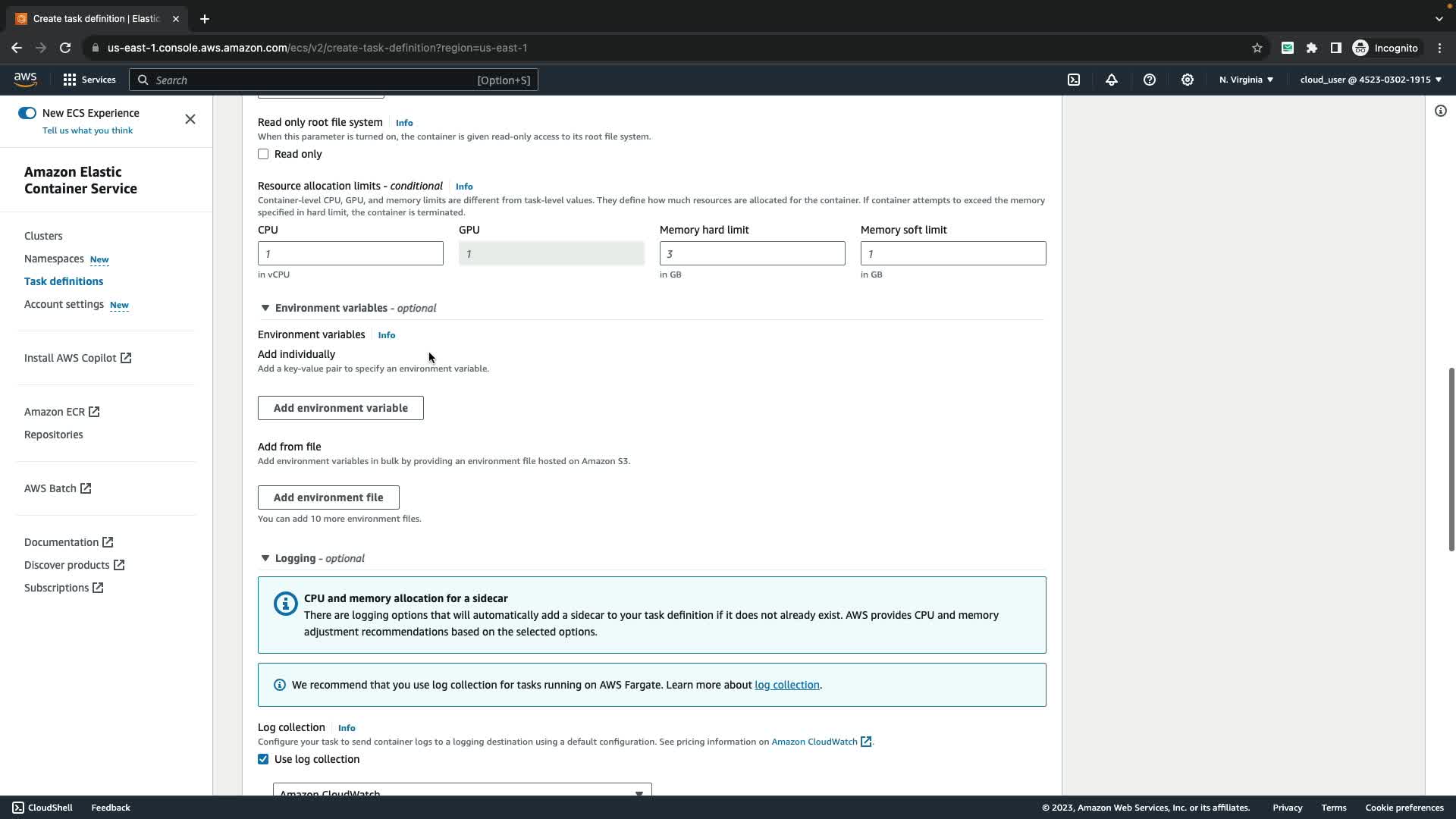
Task: Click the Memory hard limit input field
Action: [752, 253]
